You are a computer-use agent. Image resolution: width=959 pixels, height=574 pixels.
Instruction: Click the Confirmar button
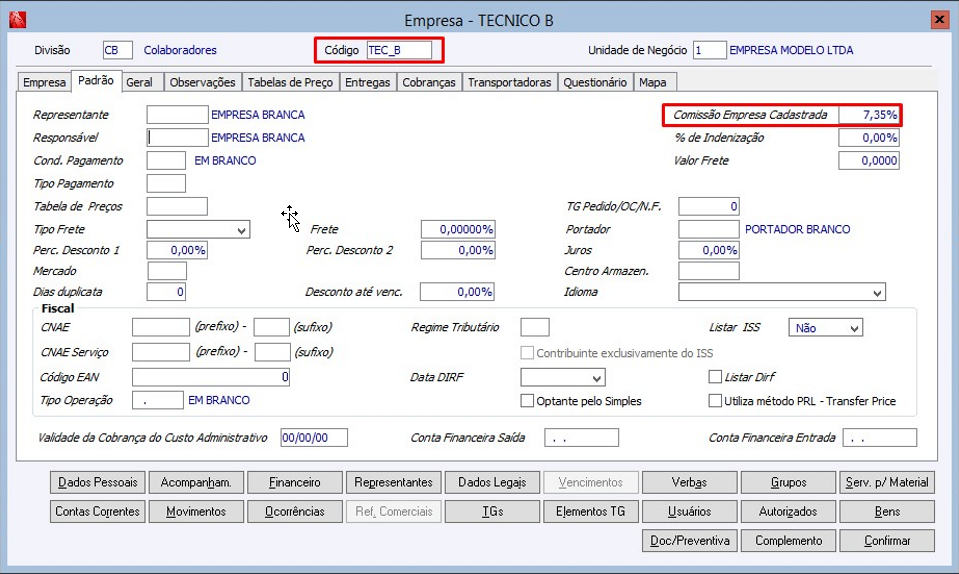point(887,541)
